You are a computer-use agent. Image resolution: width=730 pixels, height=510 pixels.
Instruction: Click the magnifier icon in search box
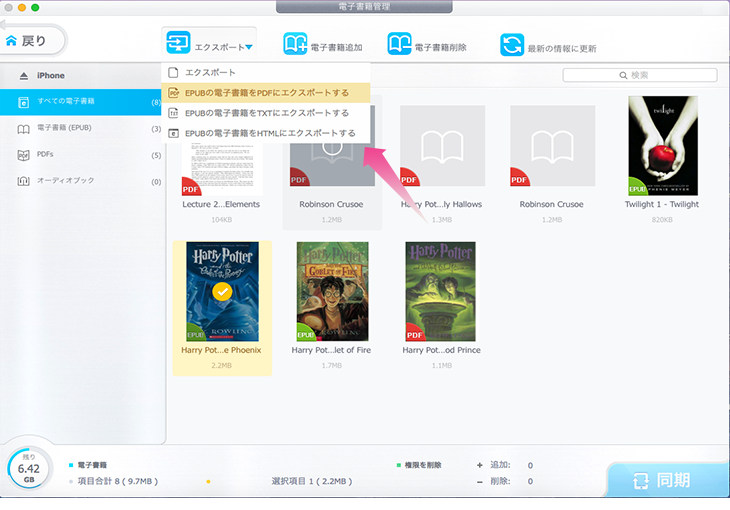point(623,75)
